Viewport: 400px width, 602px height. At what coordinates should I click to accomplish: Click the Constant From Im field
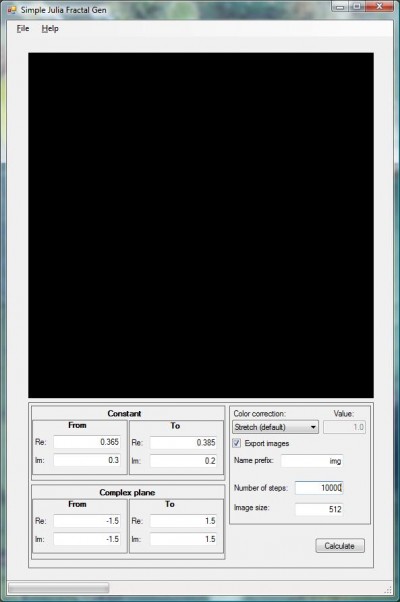[x=87, y=460]
